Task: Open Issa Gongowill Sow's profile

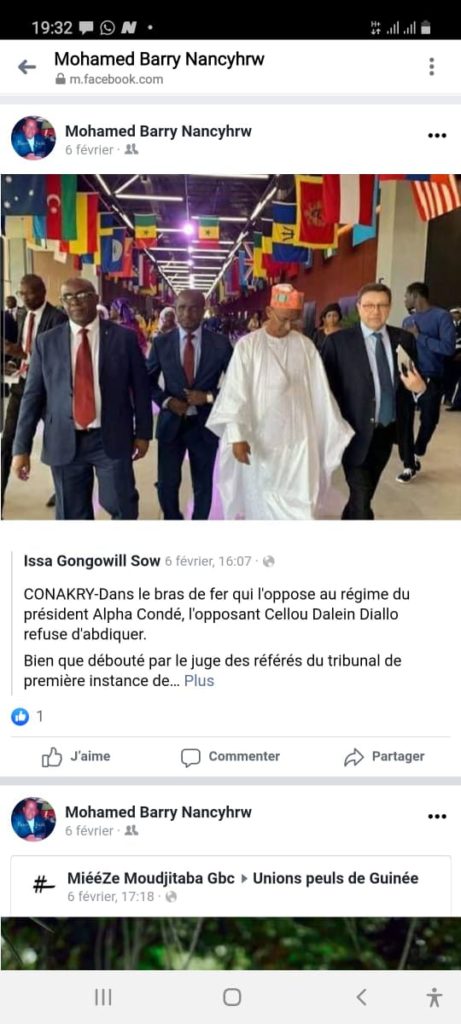Action: 91,560
